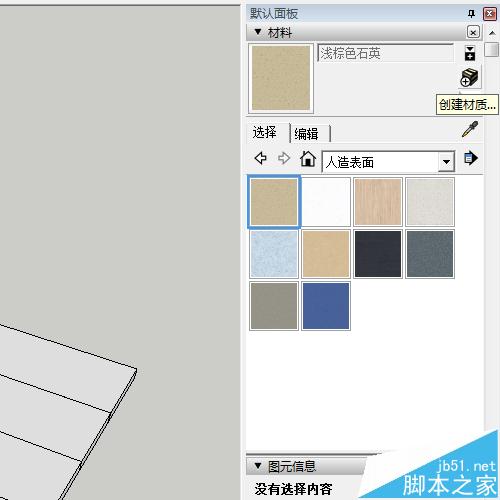Select the royal blue material swatch
Screen dimensions: 500x500
tap(326, 306)
